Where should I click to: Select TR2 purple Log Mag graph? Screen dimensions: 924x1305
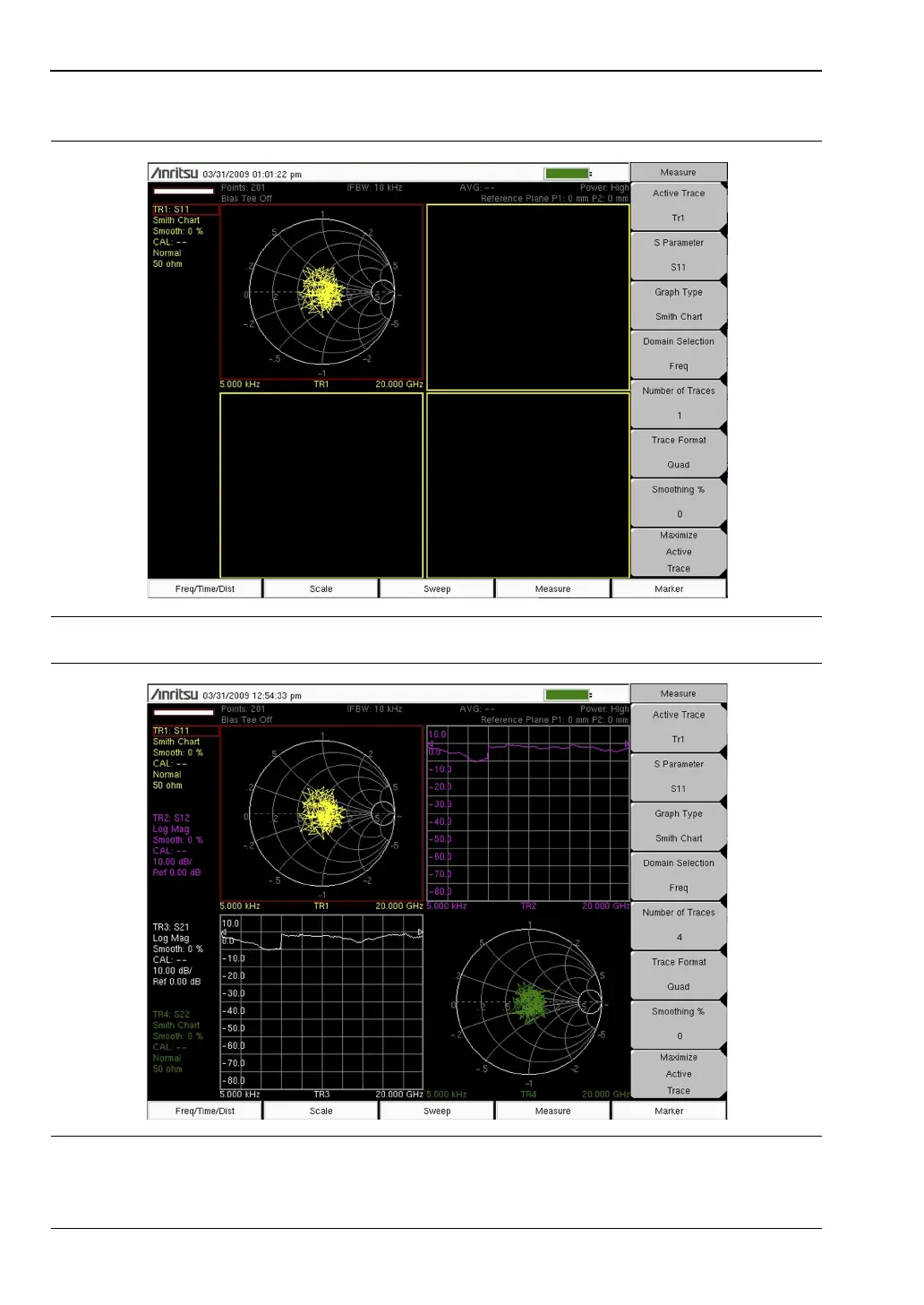coord(528,813)
